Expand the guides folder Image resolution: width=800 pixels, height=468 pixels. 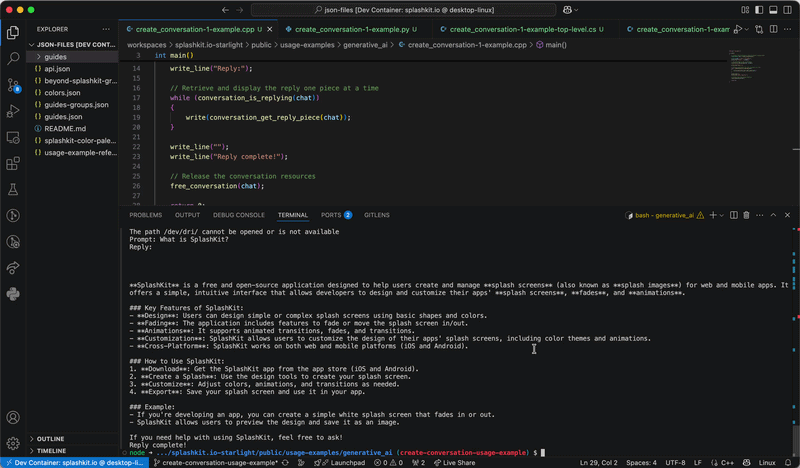coord(72,57)
